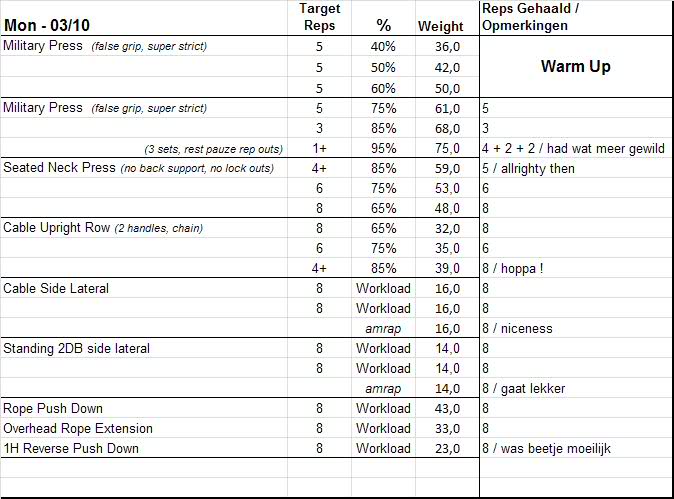Screen dimensions: 674x499
Task: Click the 'Warm Up' merged cell
Action: pos(575,67)
